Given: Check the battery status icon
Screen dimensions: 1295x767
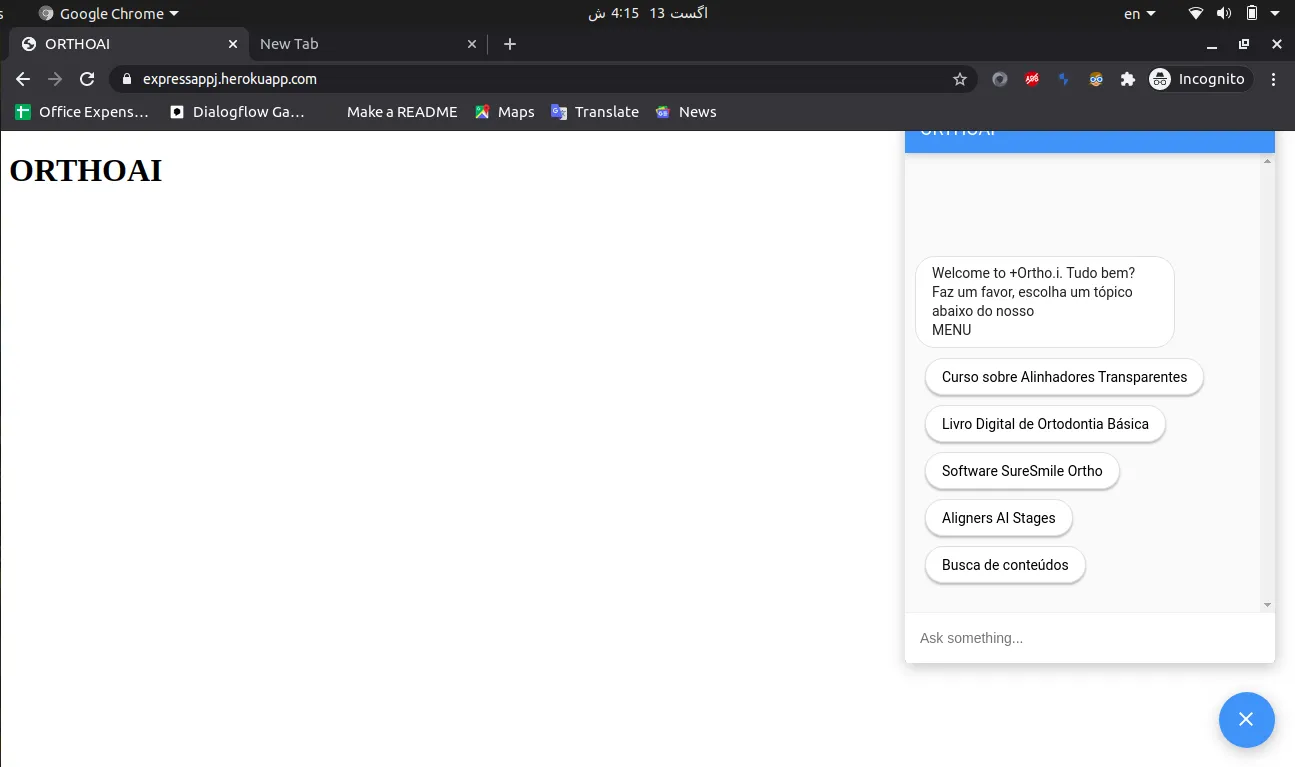Looking at the screenshot, I should point(1251,13).
